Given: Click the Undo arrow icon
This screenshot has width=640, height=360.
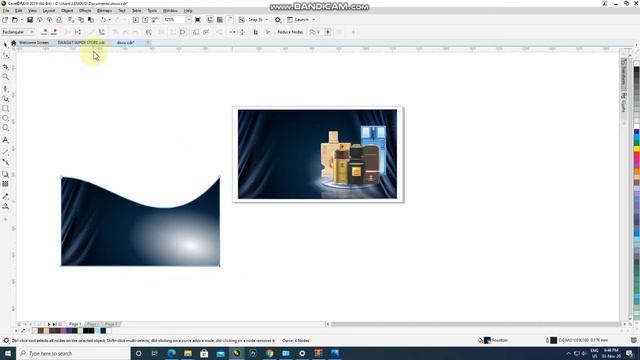Looking at the screenshot, I should [103, 20].
